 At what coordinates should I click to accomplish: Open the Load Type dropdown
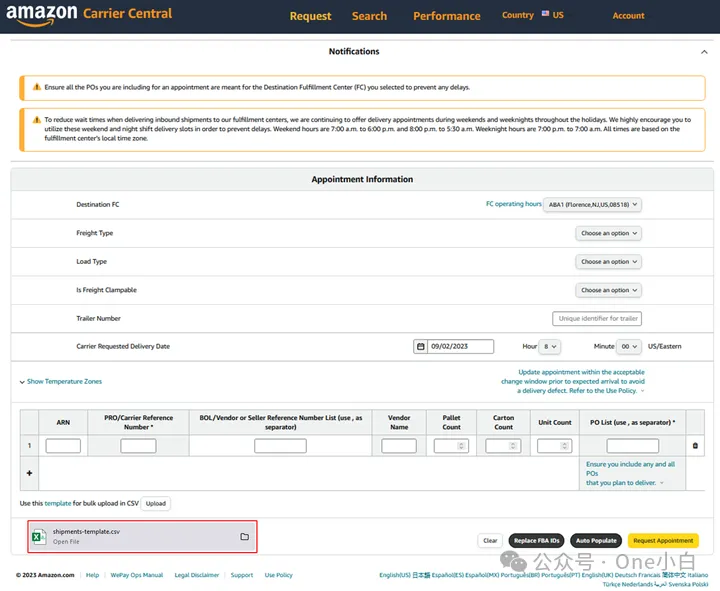coord(608,262)
